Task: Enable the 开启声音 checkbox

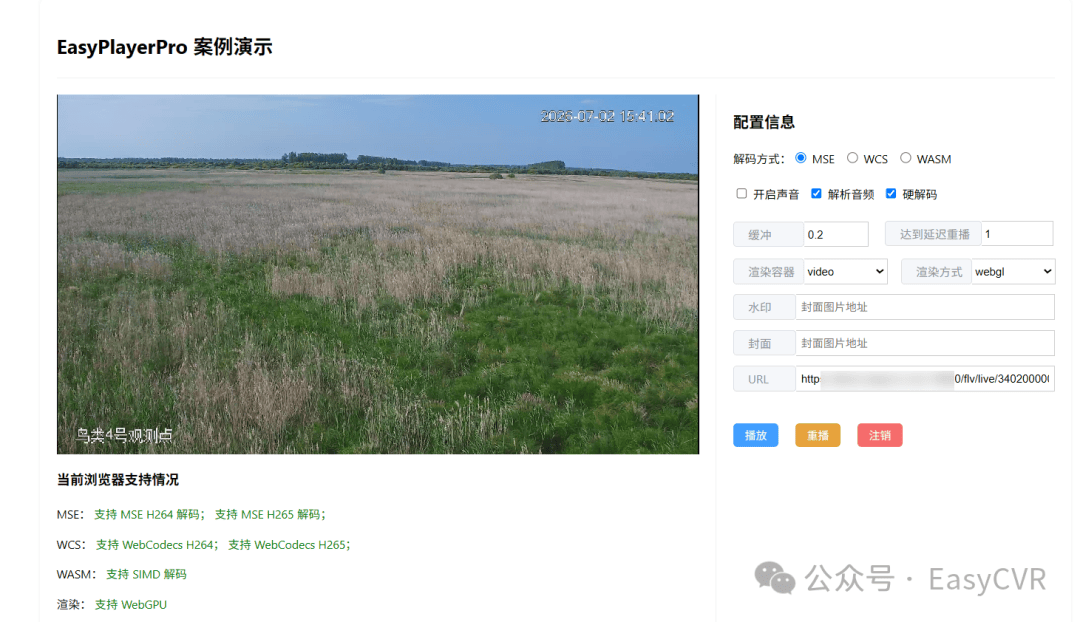Action: click(x=741, y=194)
